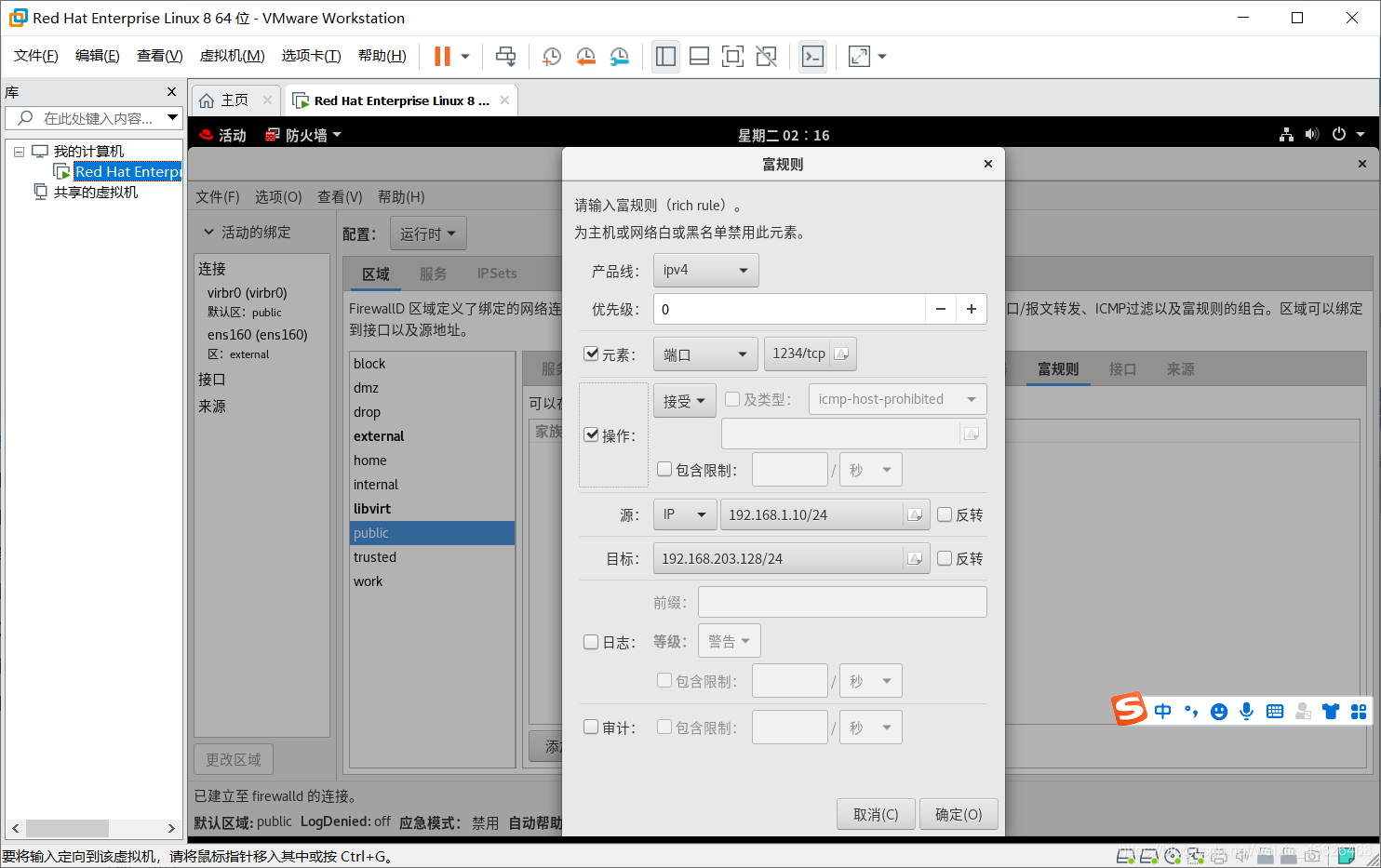Open the library search dropdown arrow
Viewport: 1381px width, 868px height.
pos(172,117)
